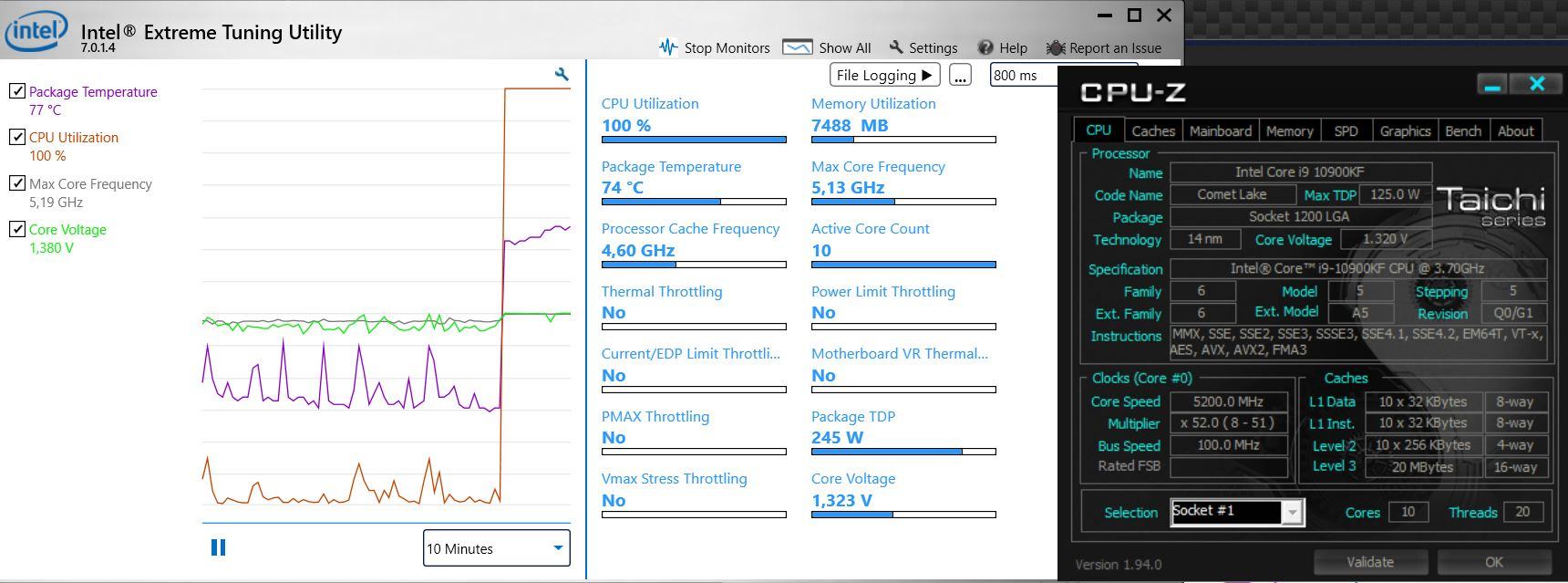
Task: Click Level 3 20 MBytes cache field
Action: 1422,467
